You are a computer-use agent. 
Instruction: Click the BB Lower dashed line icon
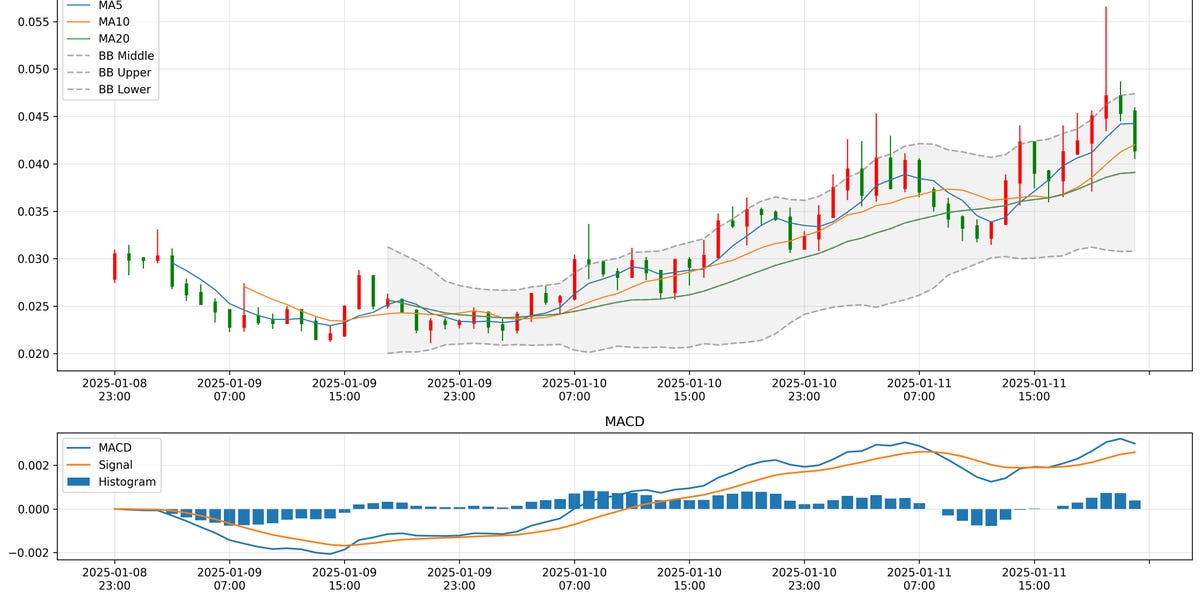click(77, 89)
